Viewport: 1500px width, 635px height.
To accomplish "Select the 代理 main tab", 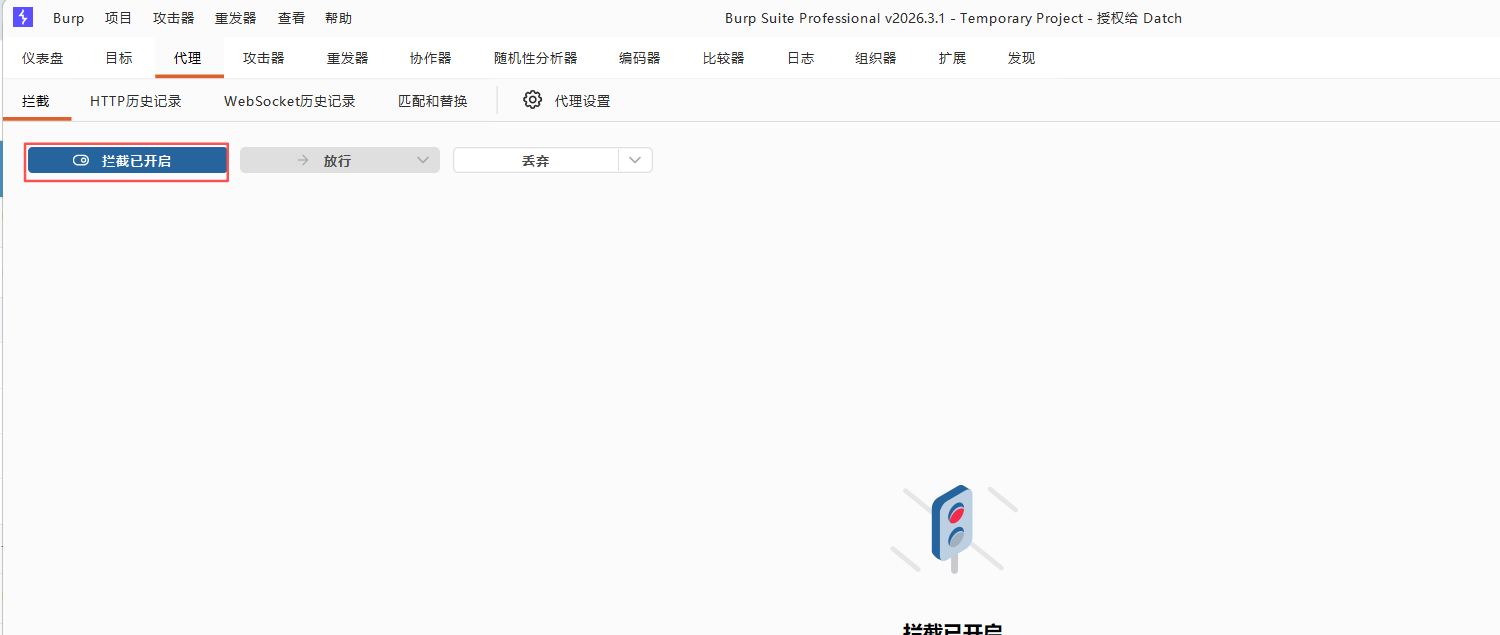I will (188, 58).
